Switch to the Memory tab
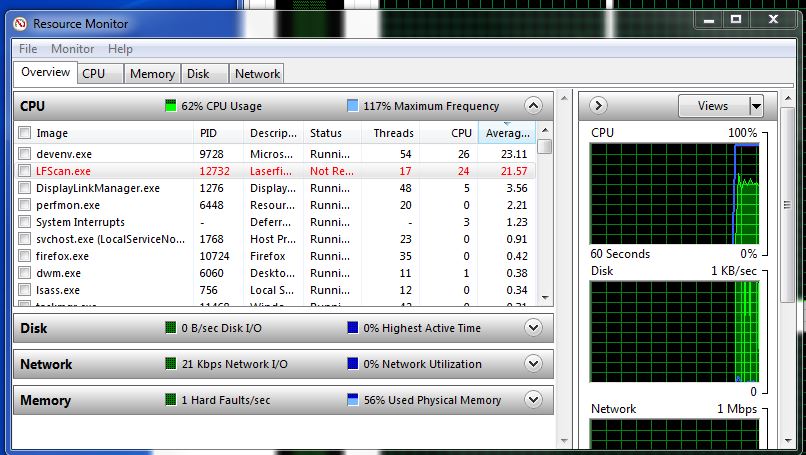This screenshot has height=455, width=806. (x=152, y=74)
